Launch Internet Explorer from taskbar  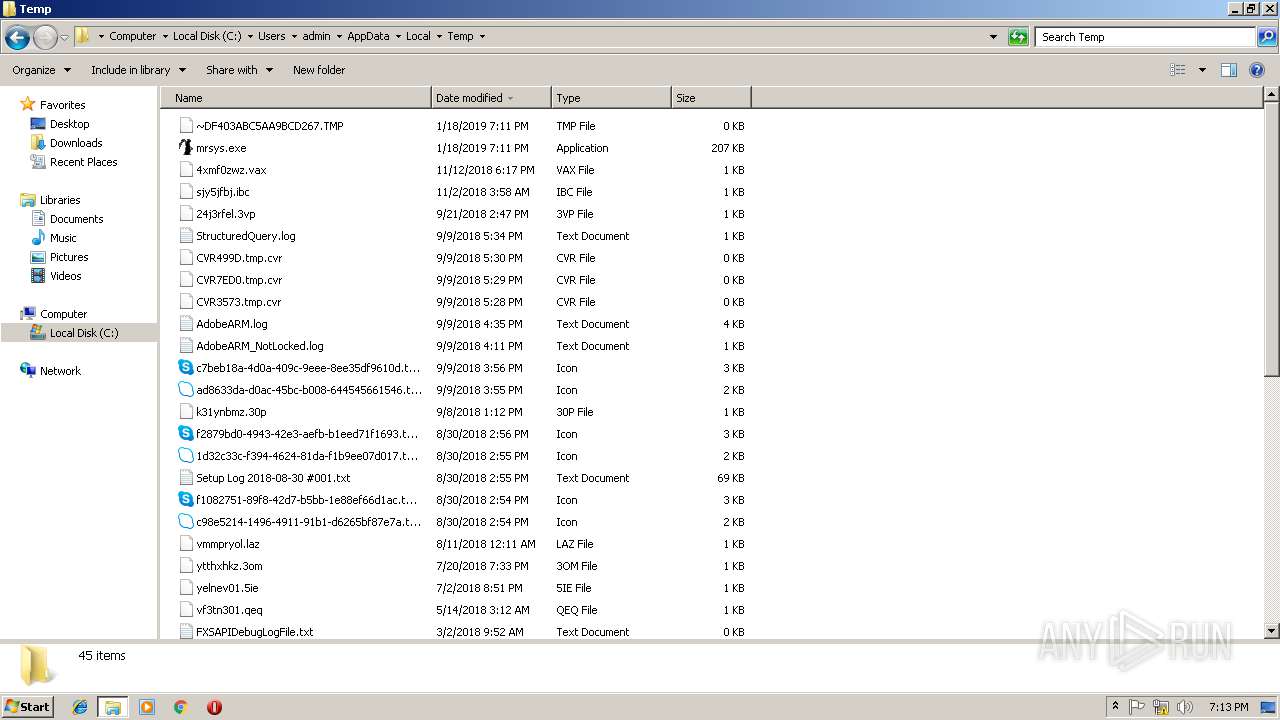pos(80,707)
